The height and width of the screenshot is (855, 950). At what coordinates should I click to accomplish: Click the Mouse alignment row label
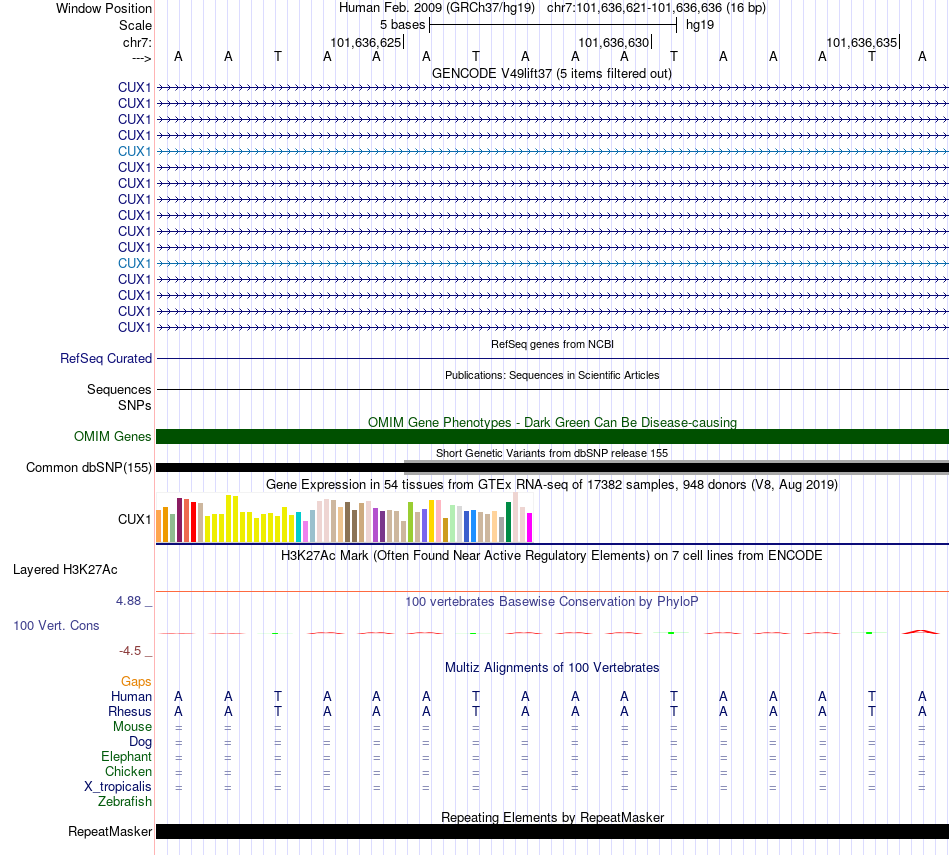(132, 726)
